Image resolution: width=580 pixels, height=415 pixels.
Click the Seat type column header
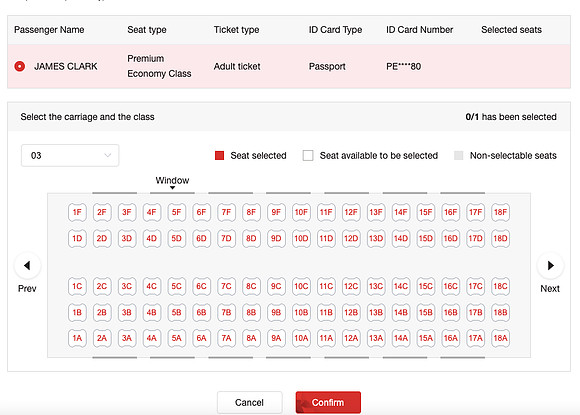click(147, 30)
